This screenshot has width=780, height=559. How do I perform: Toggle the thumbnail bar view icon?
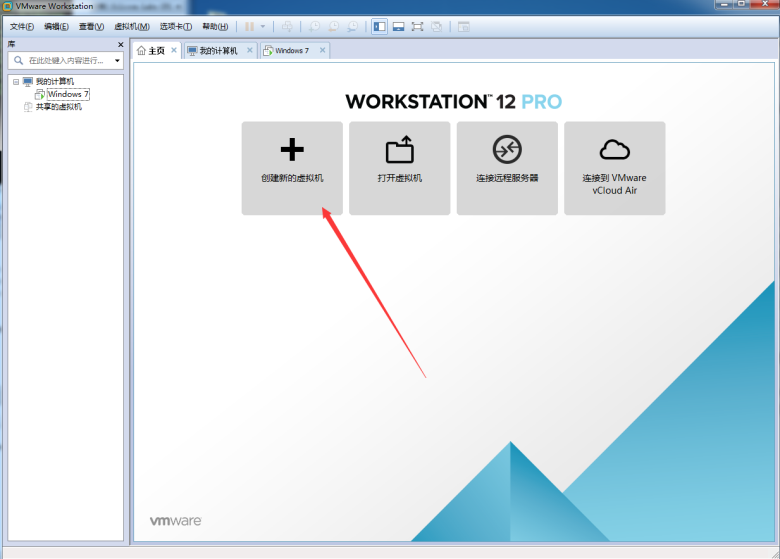[398, 27]
